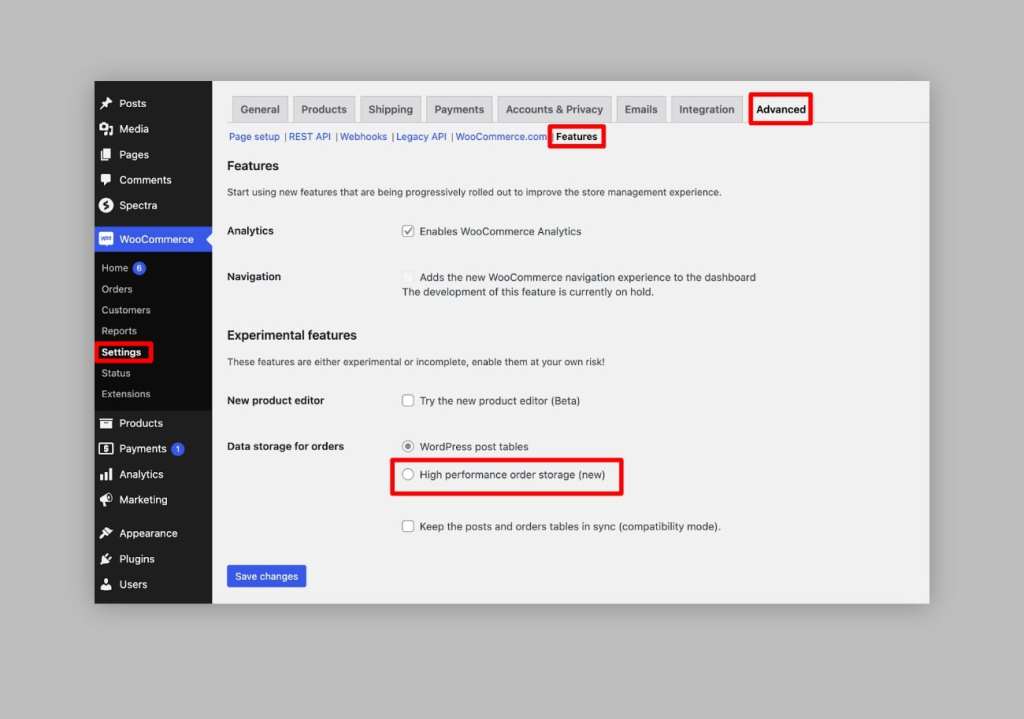Select the Spectra plugin icon
The image size is (1024, 719).
106,205
